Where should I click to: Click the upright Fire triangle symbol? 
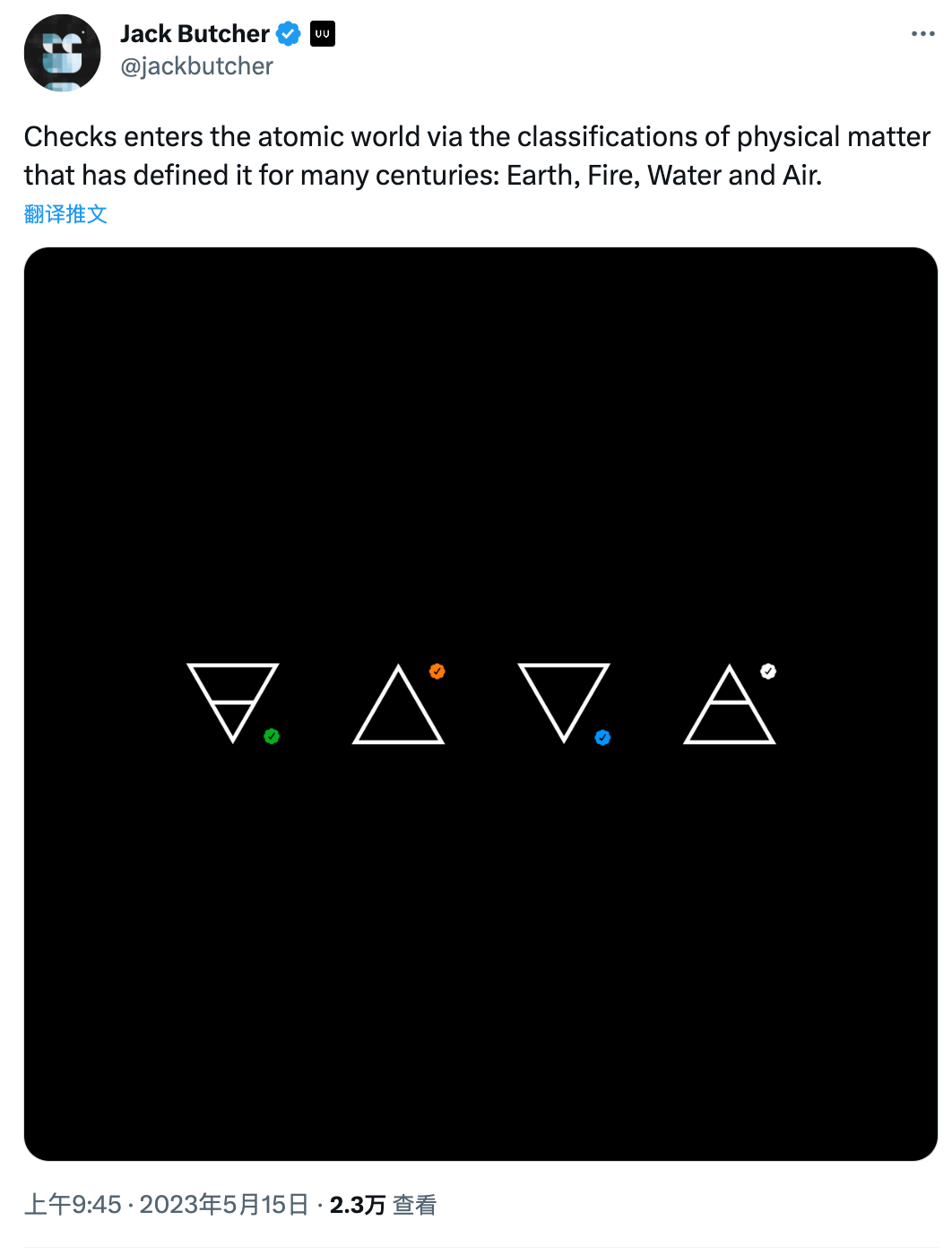398,705
